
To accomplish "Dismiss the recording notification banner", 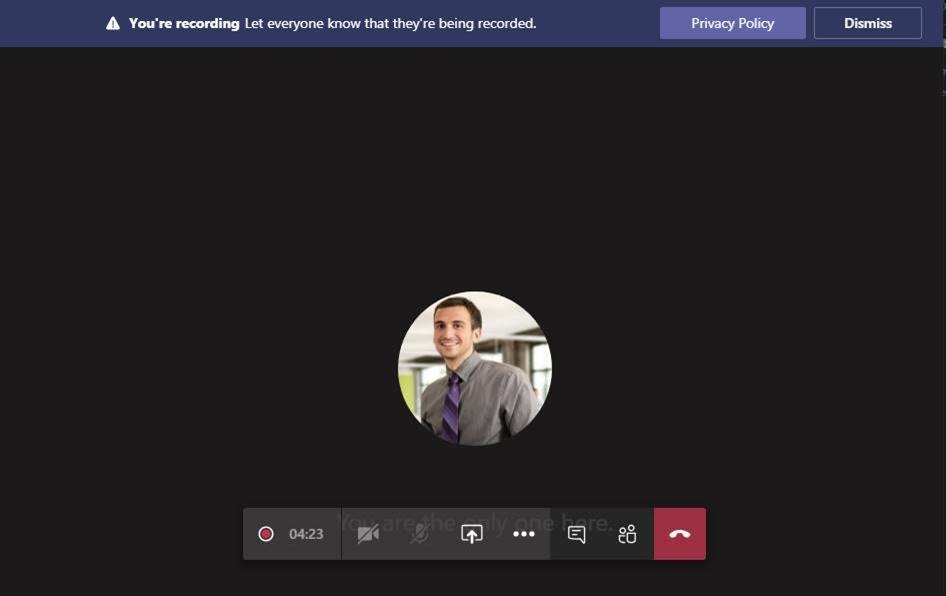I will pos(867,23).
